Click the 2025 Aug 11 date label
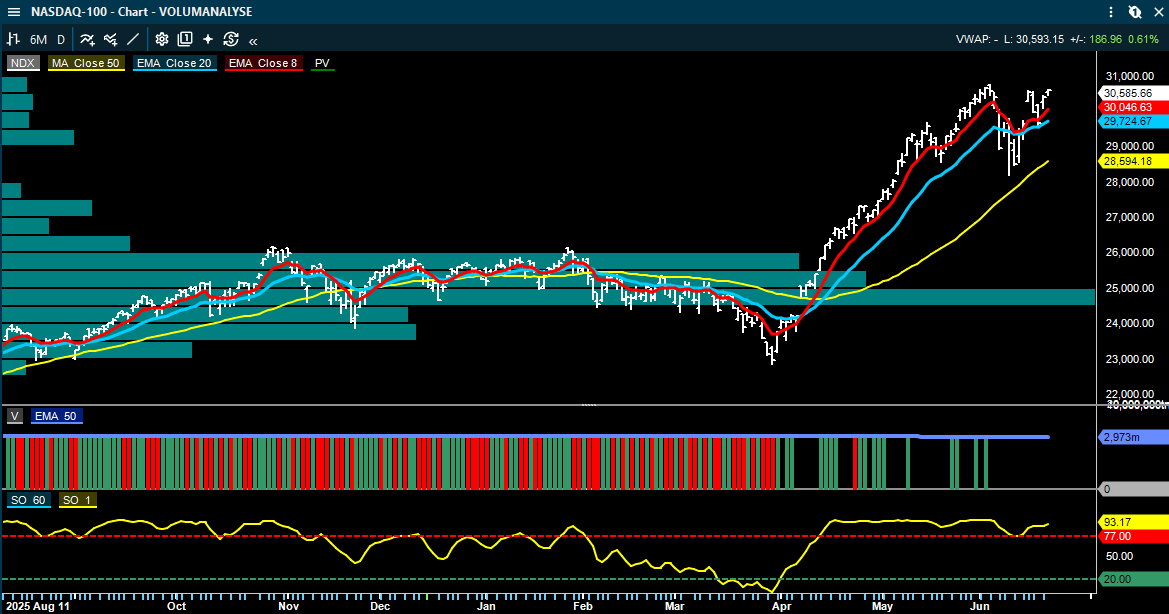 tap(37, 607)
